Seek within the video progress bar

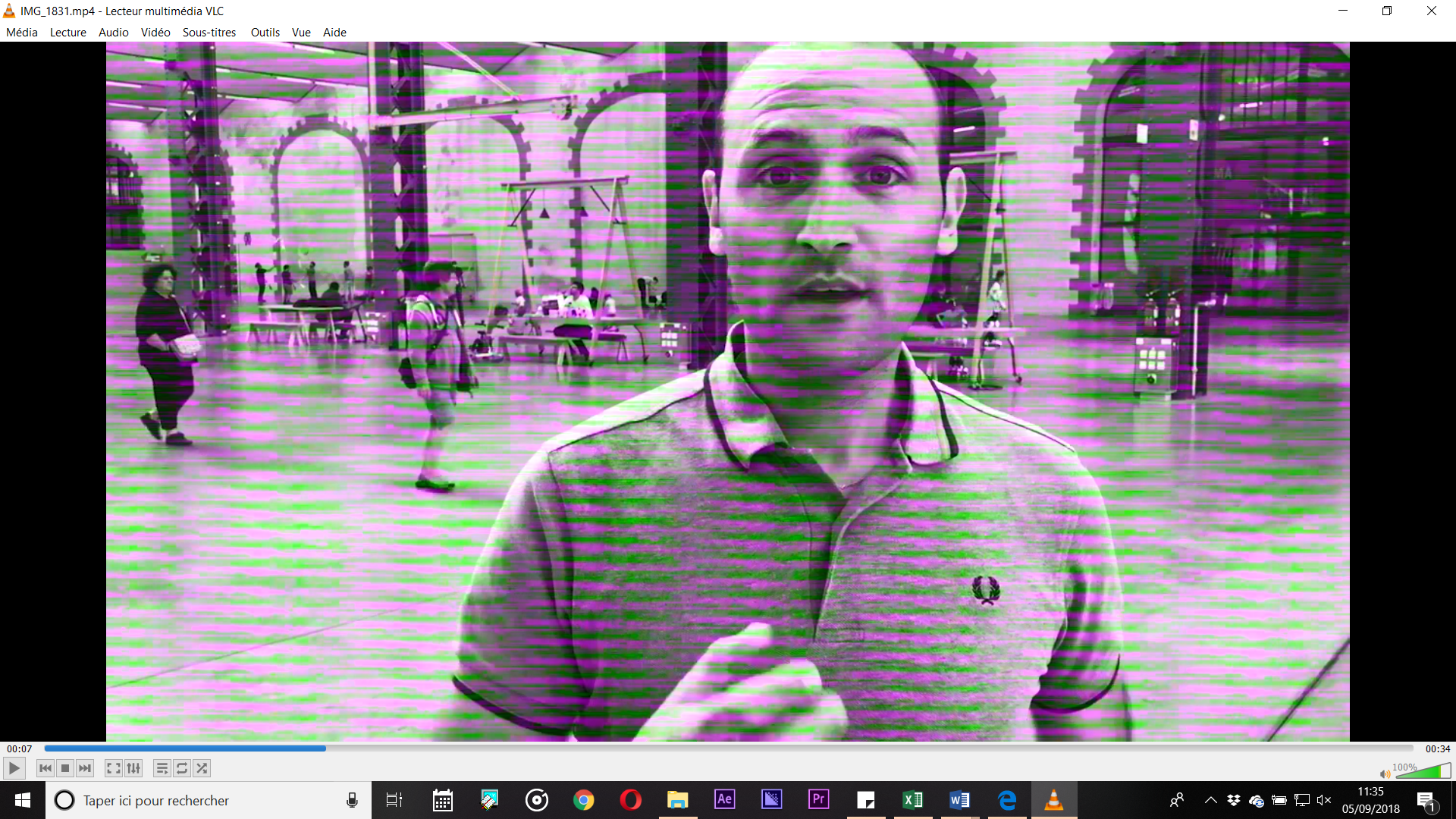point(728,748)
